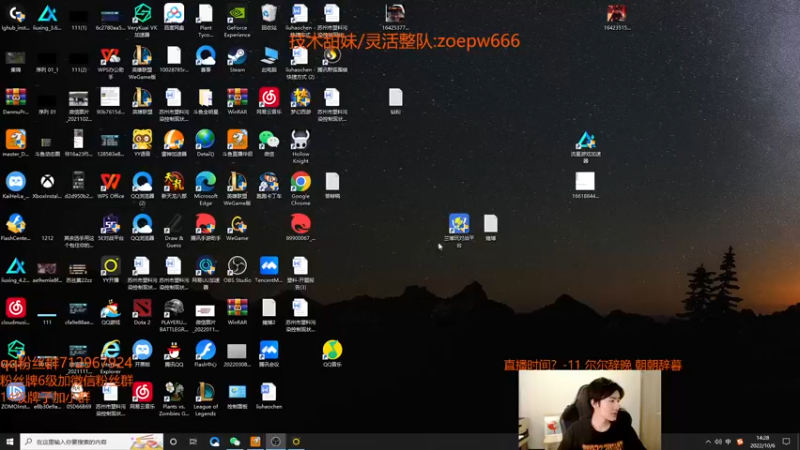The width and height of the screenshot is (800, 450).
Task: Open the Internet Explorer shortcut
Action: (110, 357)
